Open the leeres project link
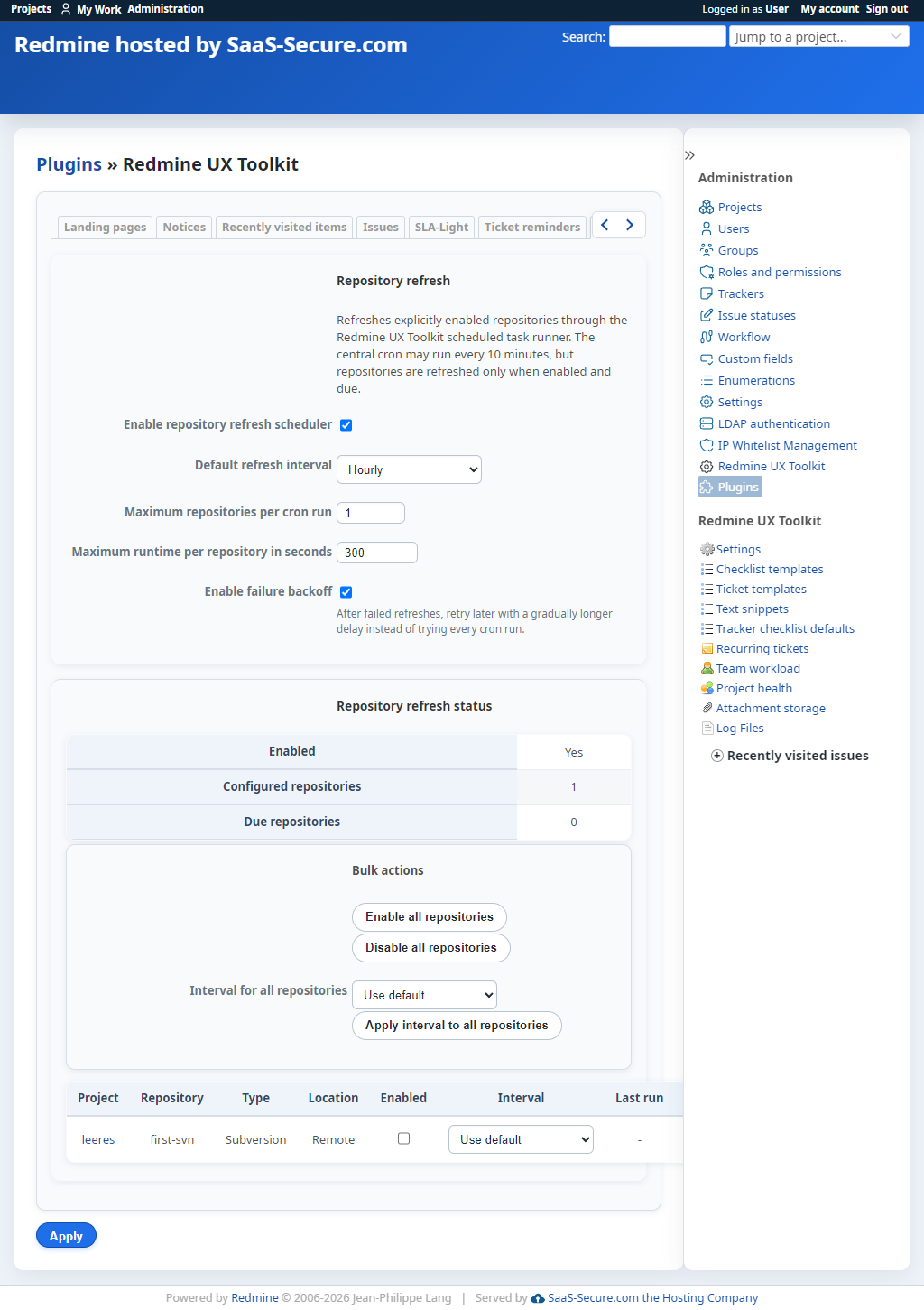 98,1139
